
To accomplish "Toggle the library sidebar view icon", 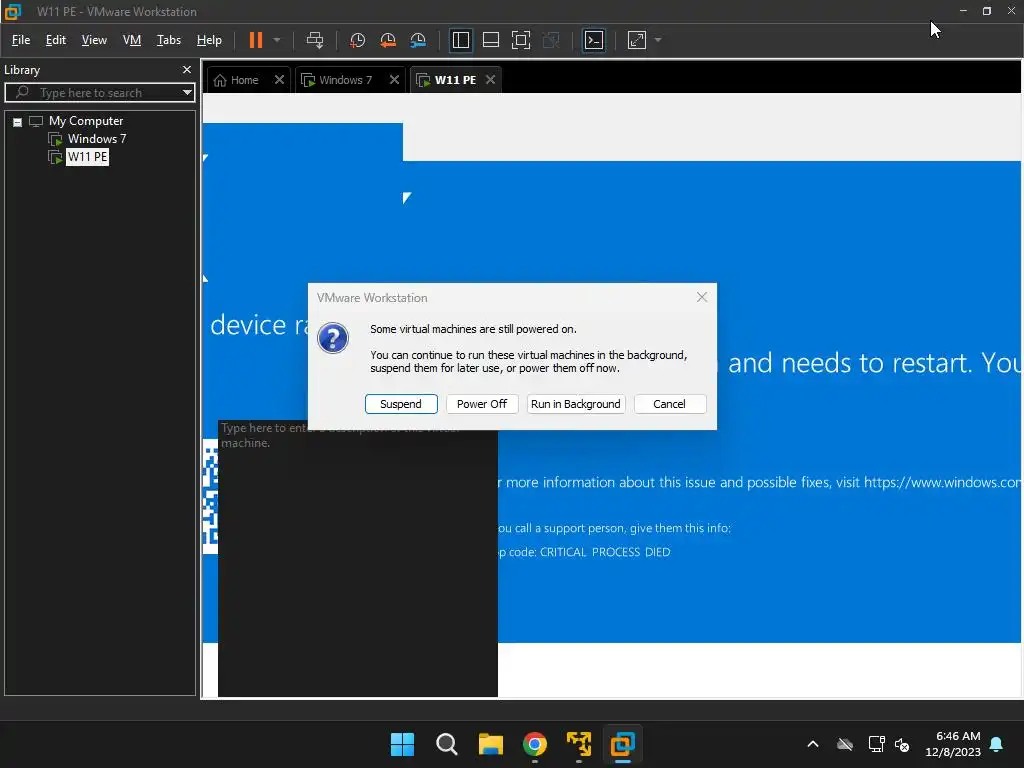I will (x=460, y=40).
